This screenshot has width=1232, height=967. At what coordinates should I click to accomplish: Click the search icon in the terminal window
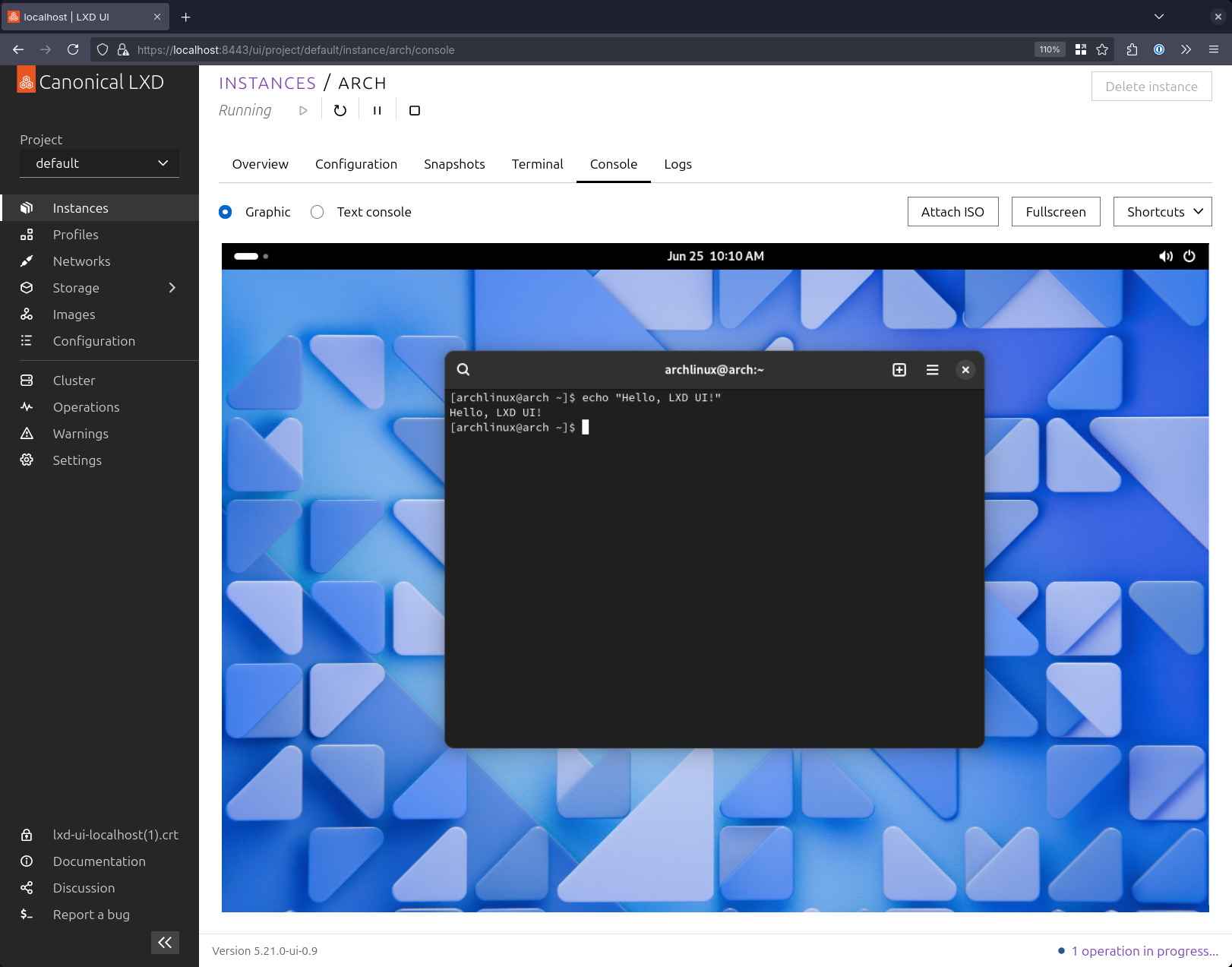pyautogui.click(x=463, y=370)
